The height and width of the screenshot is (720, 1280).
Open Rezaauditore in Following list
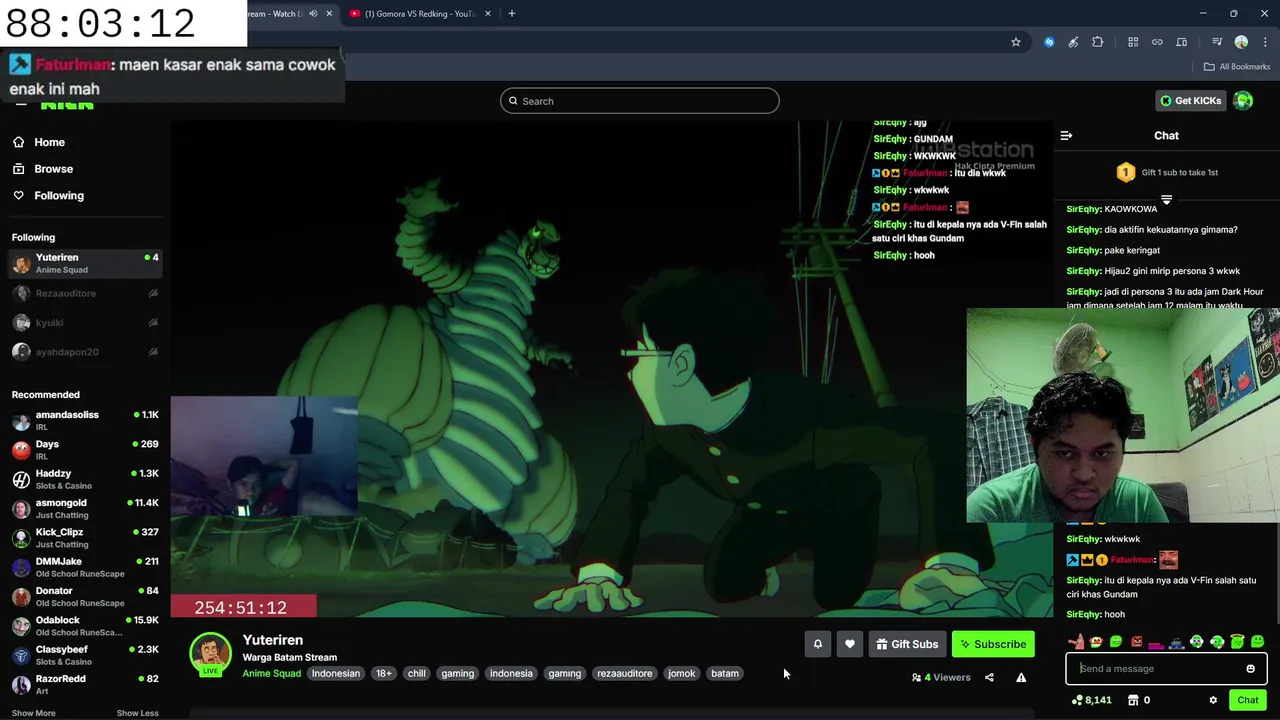click(85, 293)
